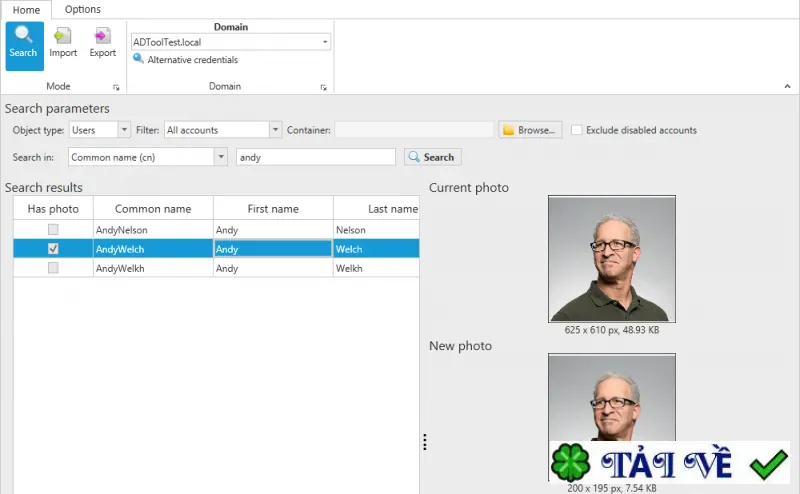Image resolution: width=800 pixels, height=494 pixels.
Task: Click the Nelson last name cell
Action: [377, 230]
